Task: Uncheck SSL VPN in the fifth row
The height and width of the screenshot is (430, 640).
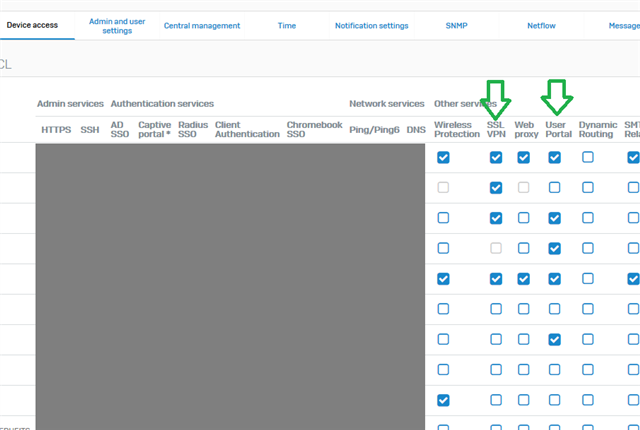Action: [496, 279]
